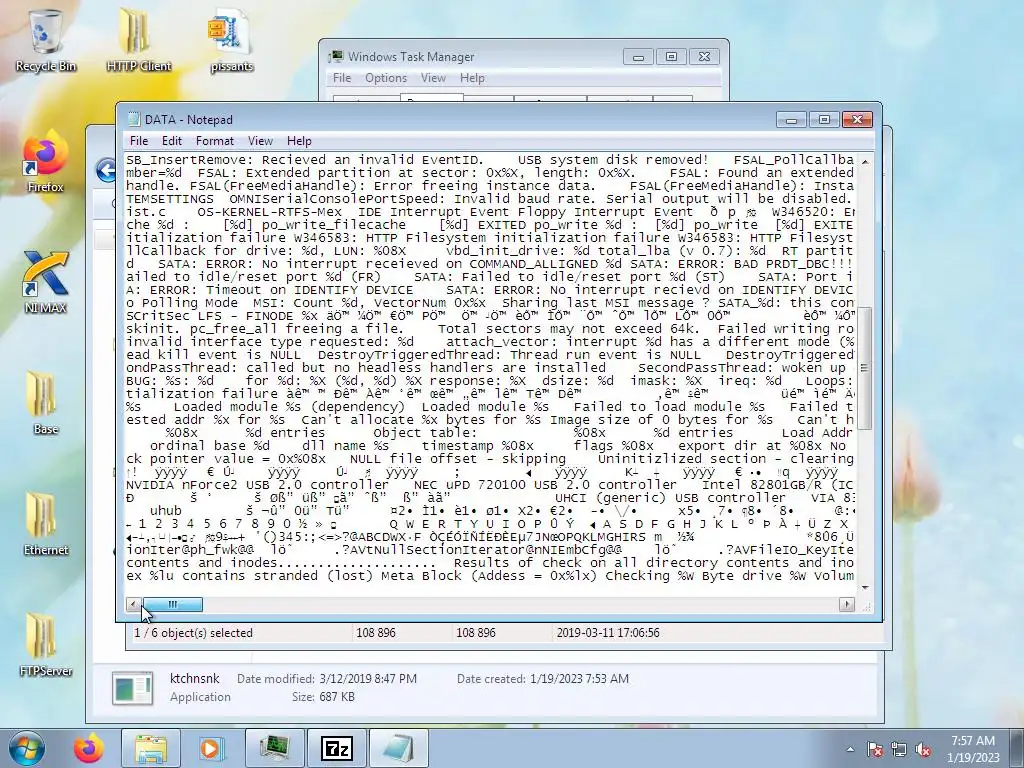
Task: Switch to the 7-Zip taskbar button
Action: (x=337, y=748)
